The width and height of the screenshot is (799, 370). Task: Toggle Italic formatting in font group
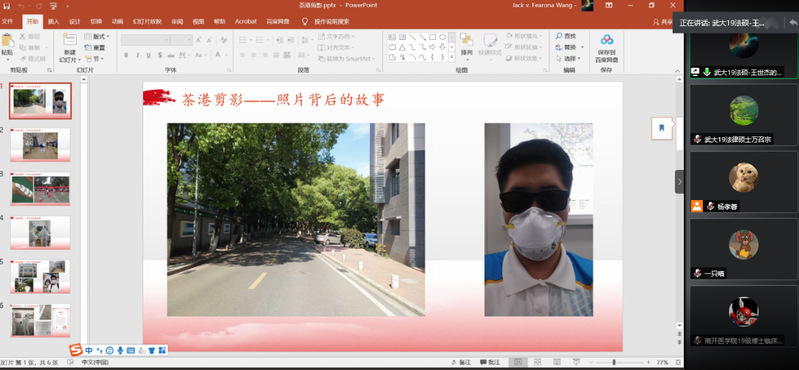(x=137, y=55)
